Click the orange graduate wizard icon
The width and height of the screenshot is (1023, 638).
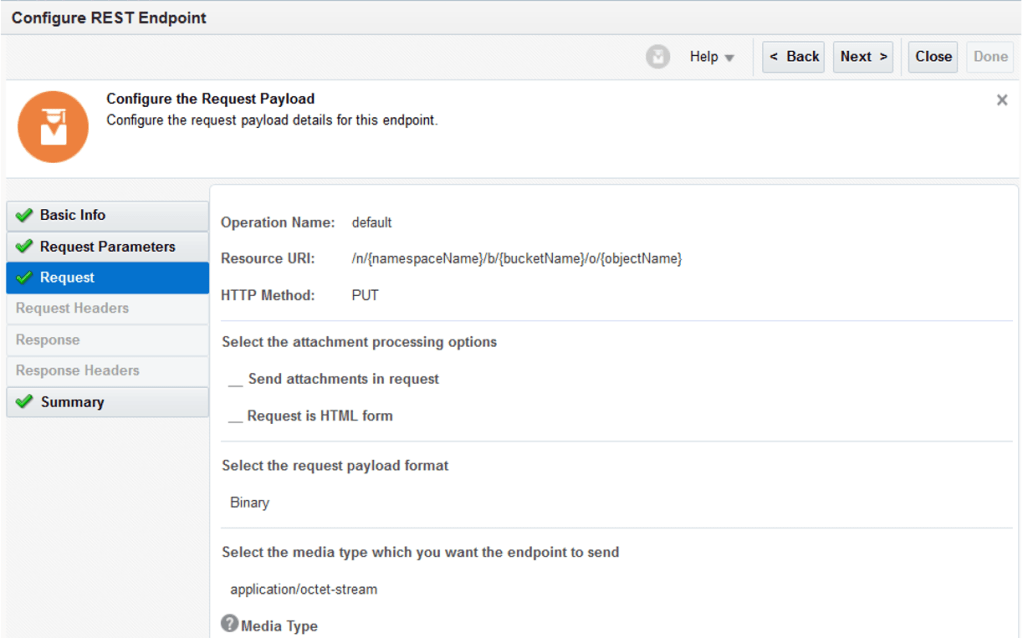53,128
